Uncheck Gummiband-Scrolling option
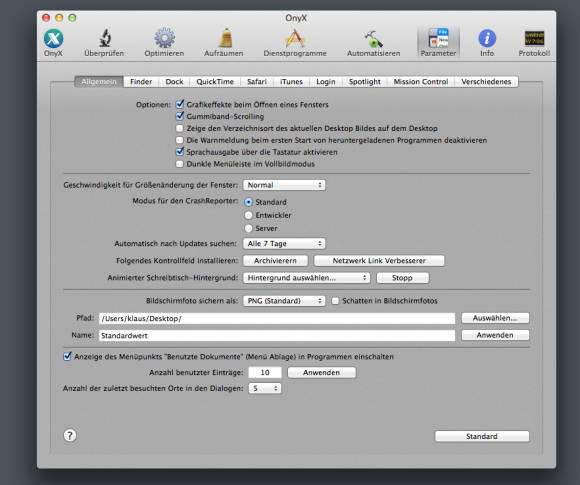The width and height of the screenshot is (580, 485). [179, 116]
